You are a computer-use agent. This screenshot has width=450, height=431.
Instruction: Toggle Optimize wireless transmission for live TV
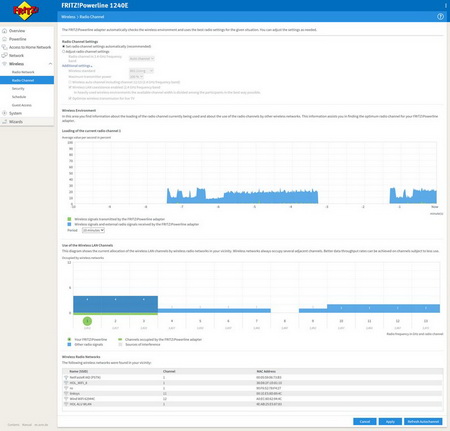[x=70, y=99]
